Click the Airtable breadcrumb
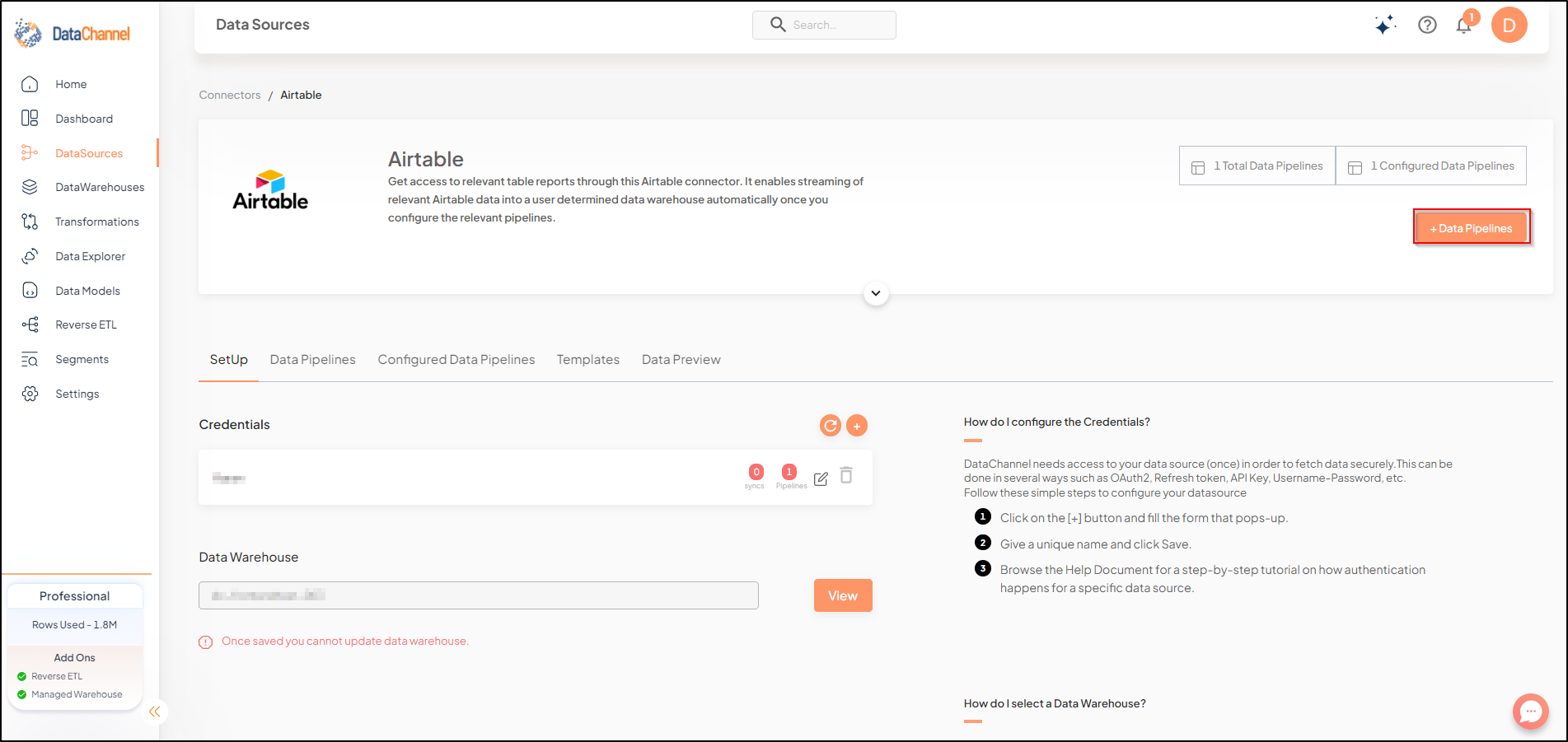This screenshot has width=1568, height=742. coord(301,95)
